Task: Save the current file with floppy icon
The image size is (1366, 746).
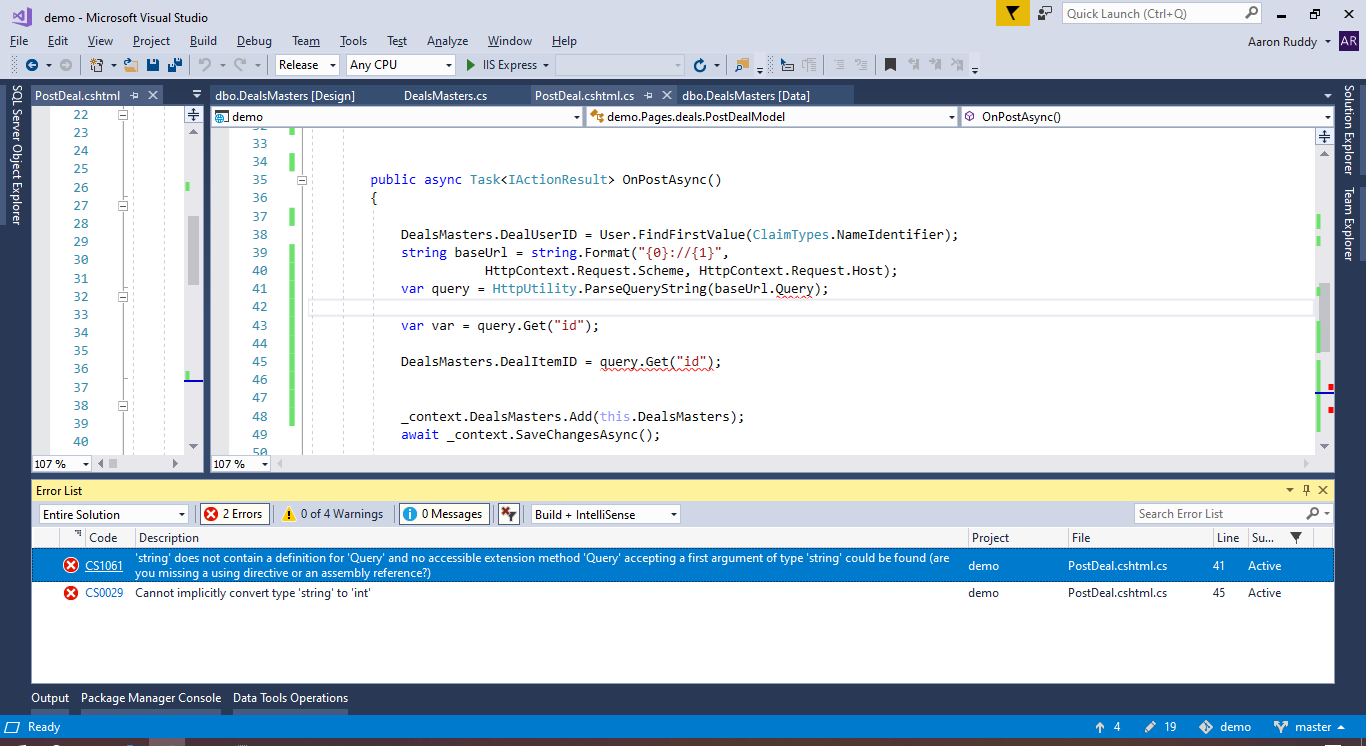Action: (153, 65)
